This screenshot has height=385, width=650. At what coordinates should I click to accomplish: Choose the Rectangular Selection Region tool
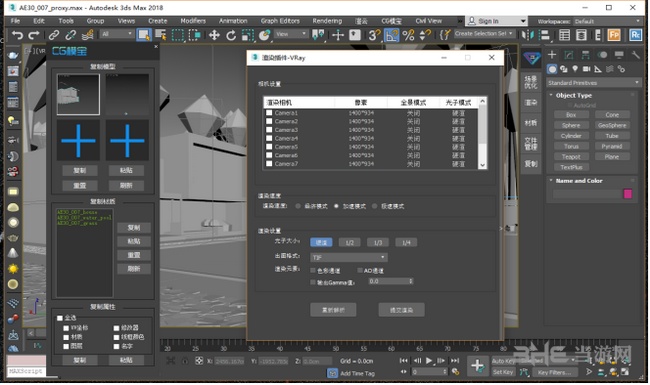pyautogui.click(x=177, y=35)
